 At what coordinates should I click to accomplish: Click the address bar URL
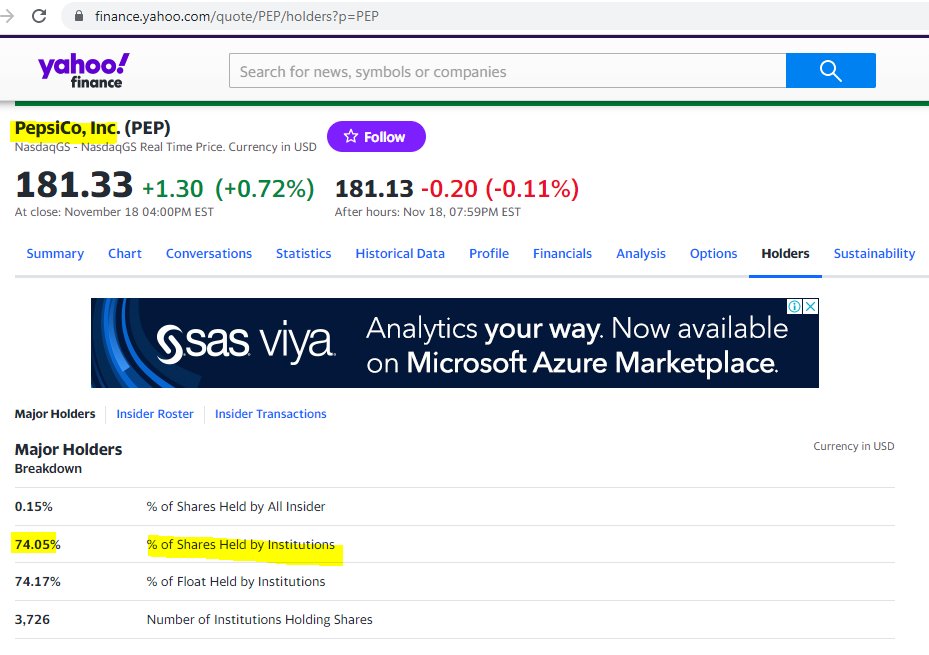(237, 16)
